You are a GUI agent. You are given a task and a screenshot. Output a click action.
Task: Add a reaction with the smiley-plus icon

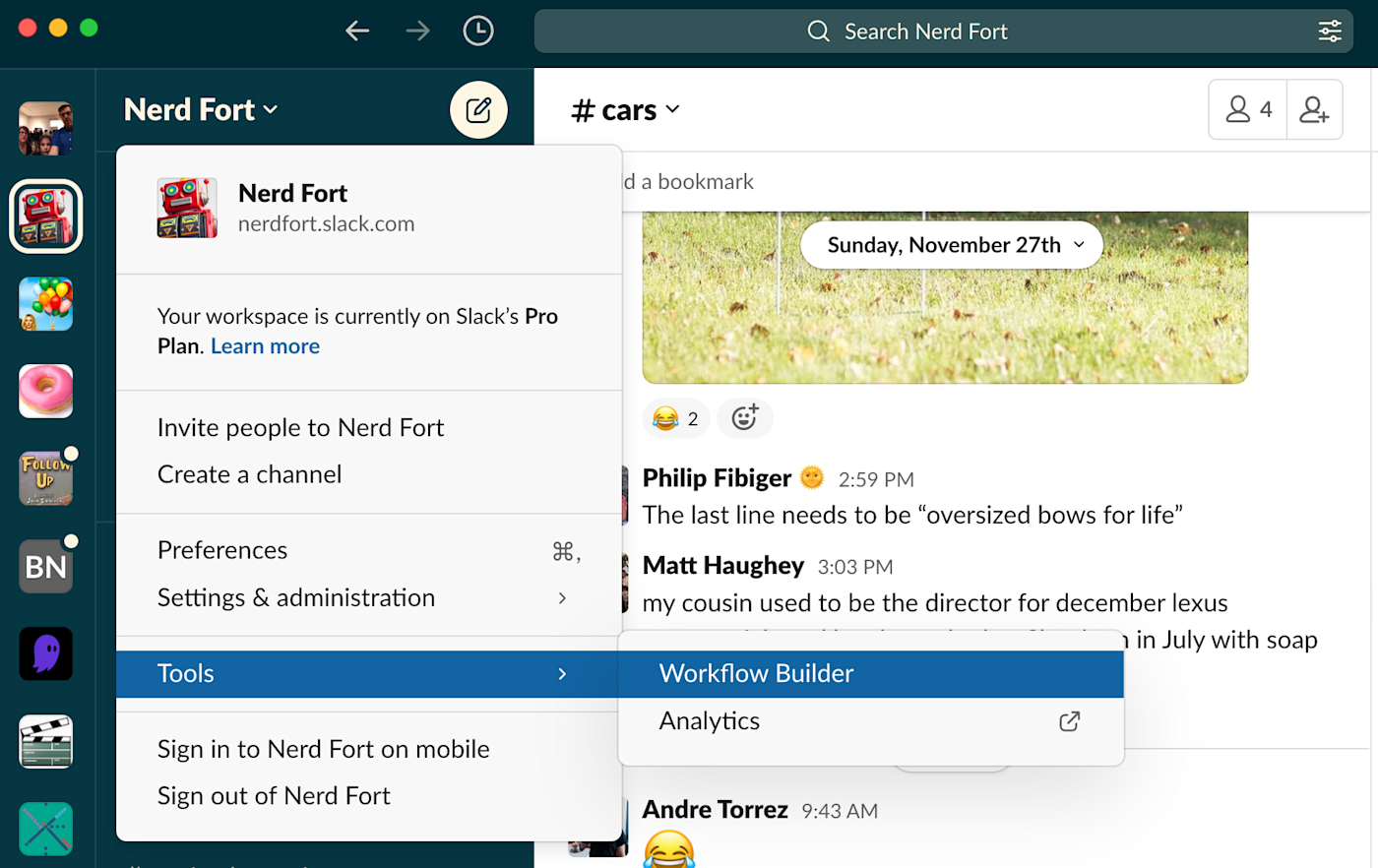point(745,418)
